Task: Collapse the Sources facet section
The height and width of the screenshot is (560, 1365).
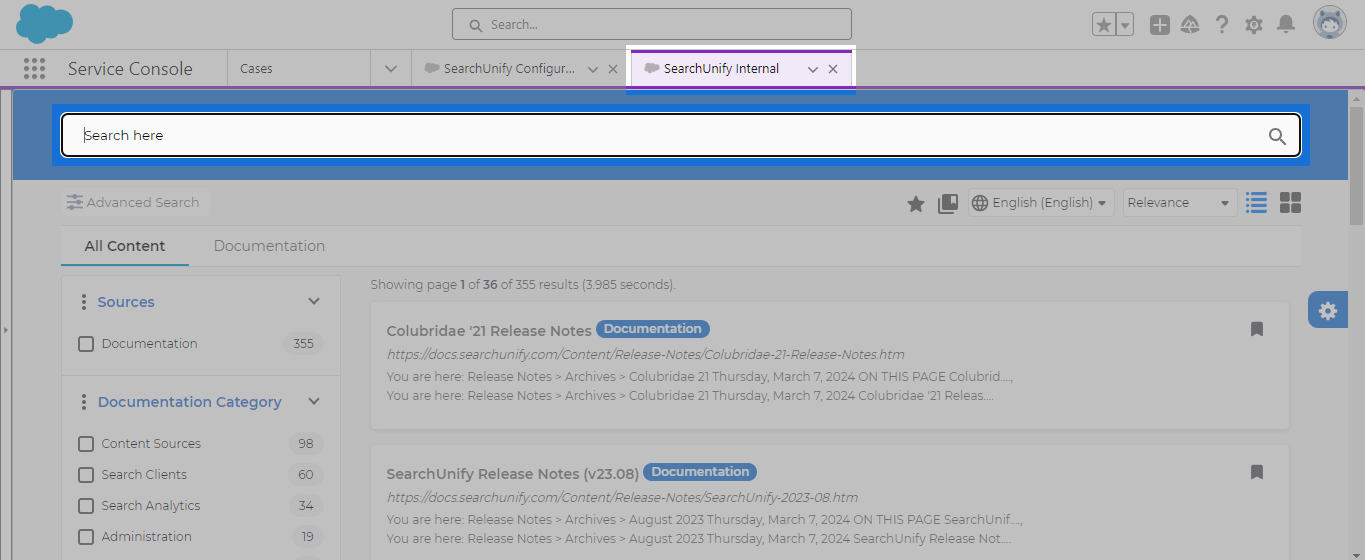Action: (x=314, y=302)
